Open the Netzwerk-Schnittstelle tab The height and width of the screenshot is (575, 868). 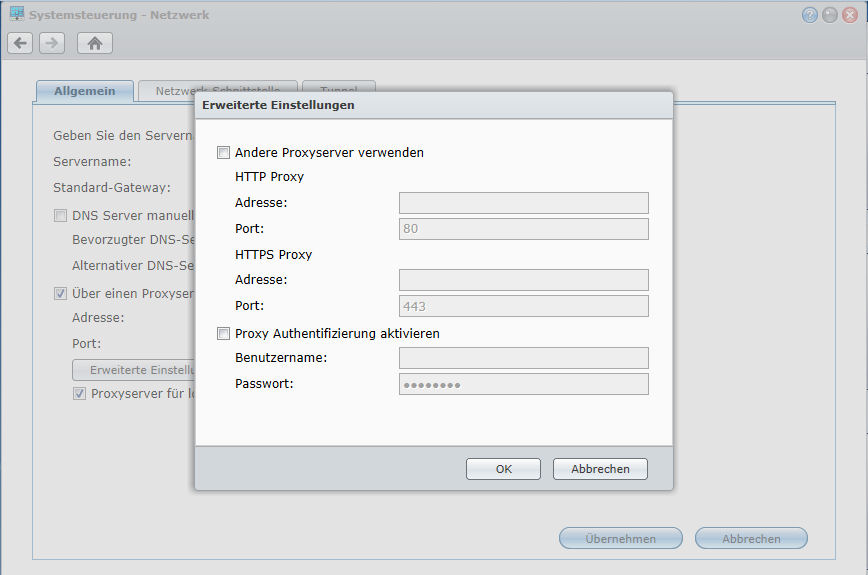(166, 91)
